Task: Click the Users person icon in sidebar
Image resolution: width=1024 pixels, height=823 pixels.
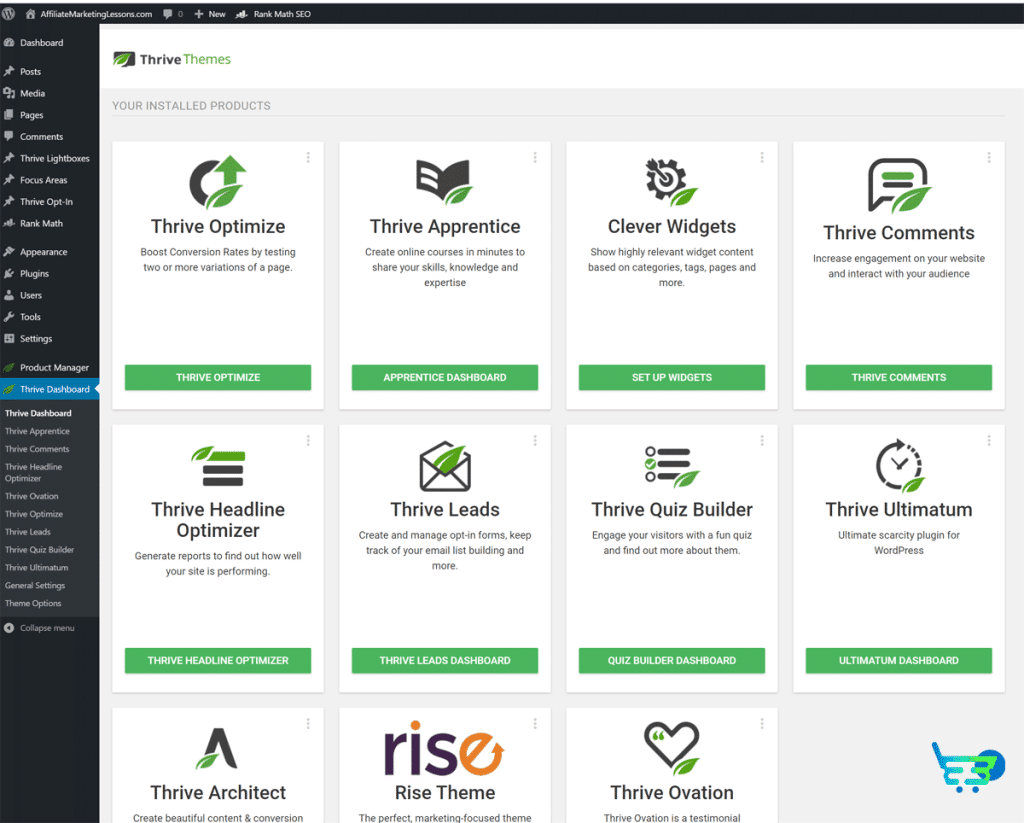Action: 9,295
